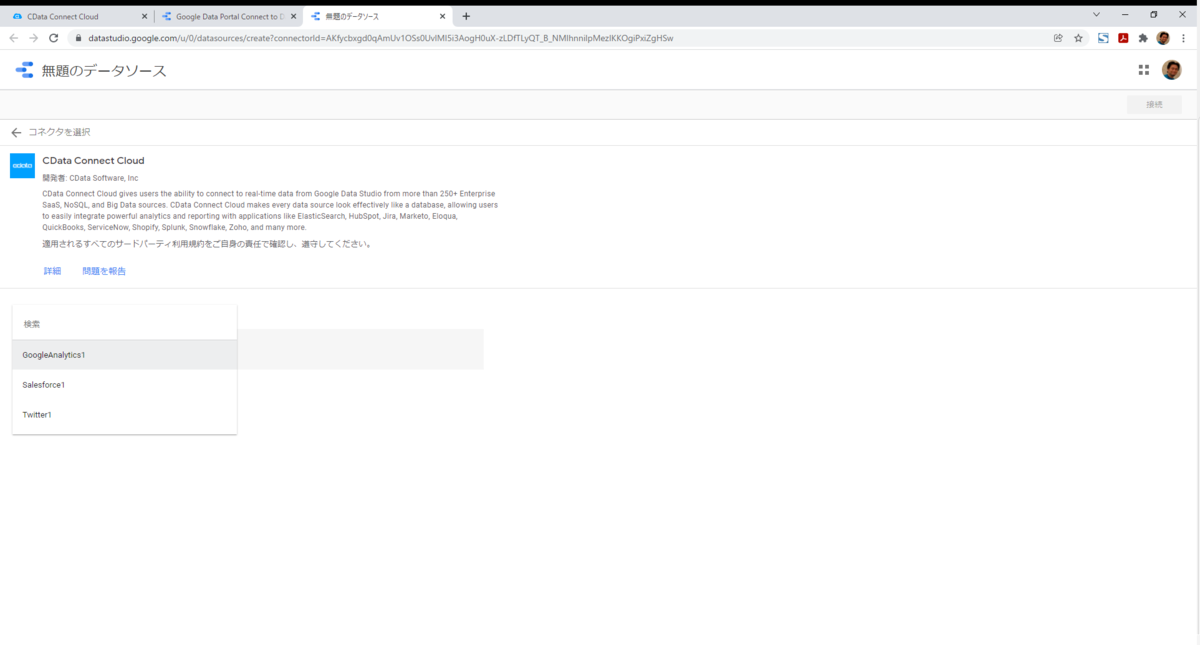View site info via the lock icon
The height and width of the screenshot is (645, 1200).
point(80,38)
